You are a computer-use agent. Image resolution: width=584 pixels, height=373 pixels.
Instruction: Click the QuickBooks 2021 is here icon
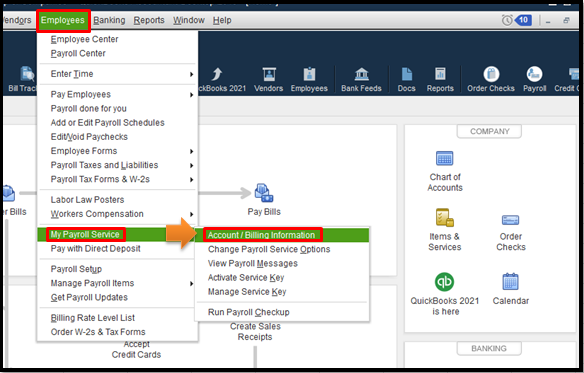(x=444, y=282)
